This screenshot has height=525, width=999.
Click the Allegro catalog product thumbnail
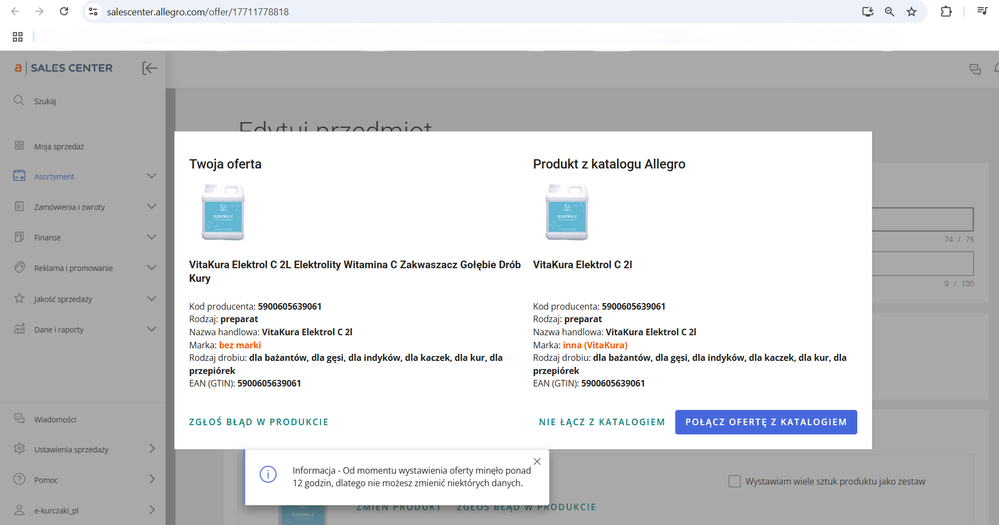coord(566,212)
